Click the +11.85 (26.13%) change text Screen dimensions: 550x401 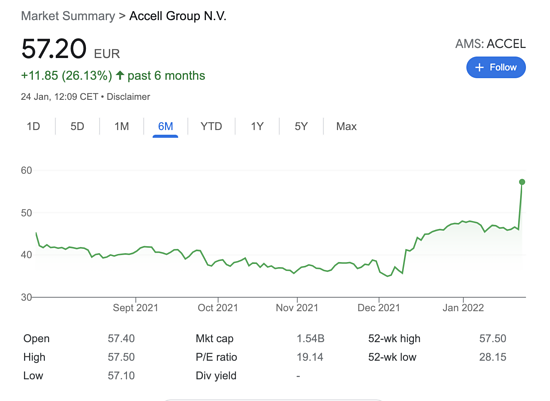click(x=67, y=76)
